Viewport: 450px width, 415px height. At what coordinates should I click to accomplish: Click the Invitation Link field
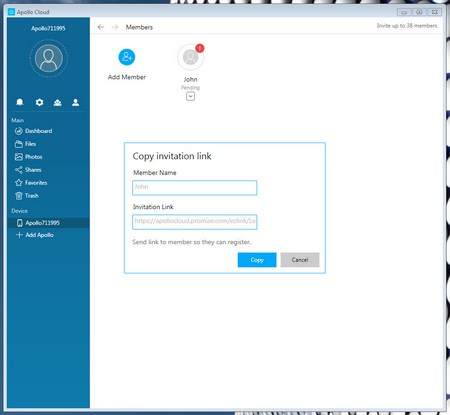click(x=195, y=222)
